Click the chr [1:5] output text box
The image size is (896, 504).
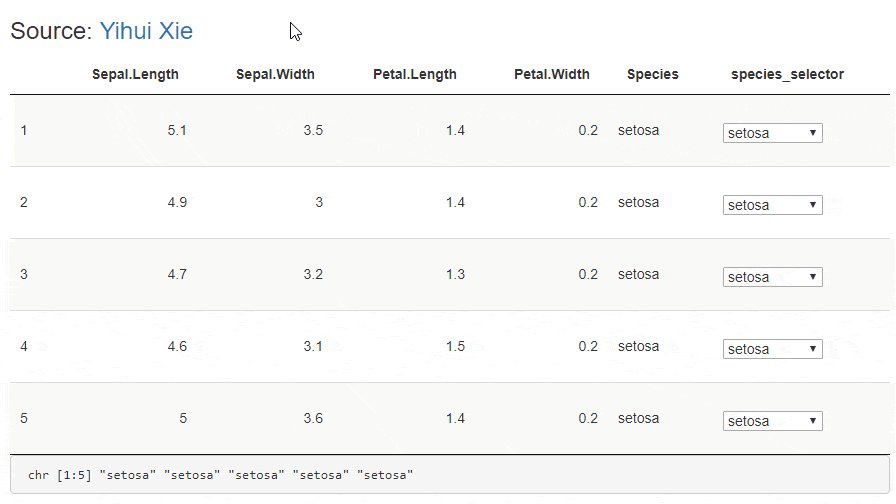[448, 474]
